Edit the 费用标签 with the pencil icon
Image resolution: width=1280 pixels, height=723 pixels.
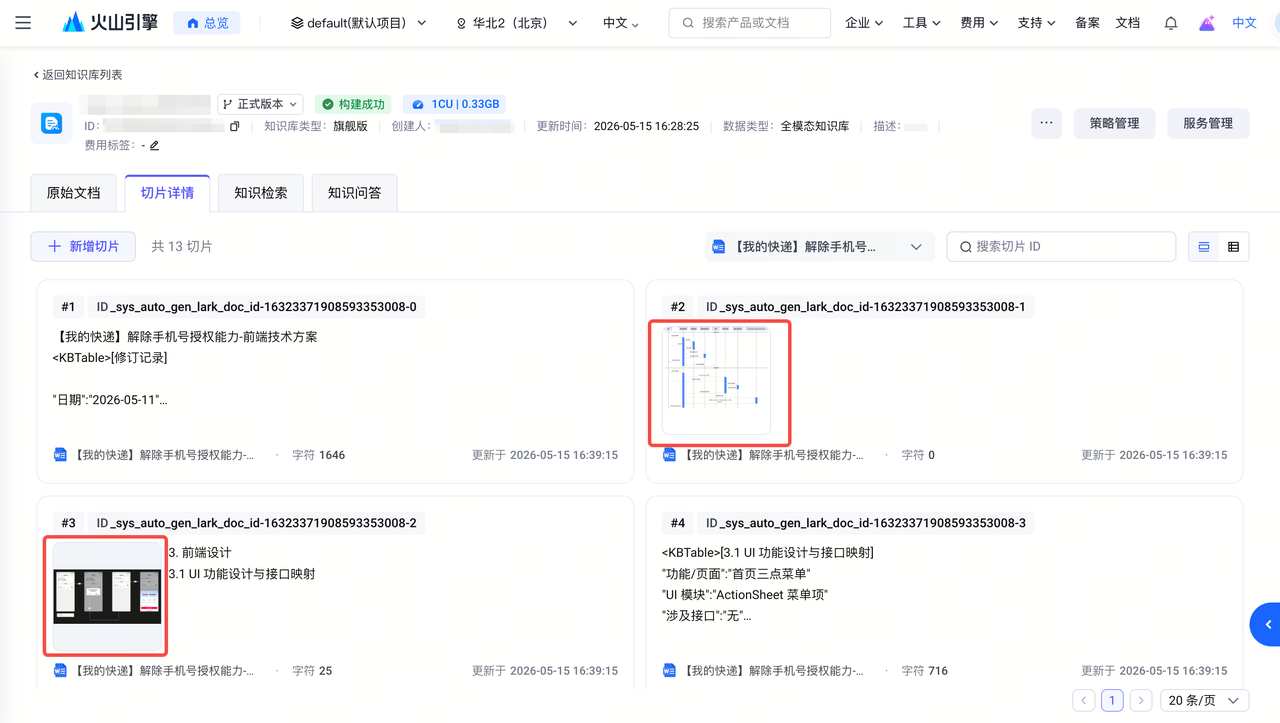coord(154,146)
